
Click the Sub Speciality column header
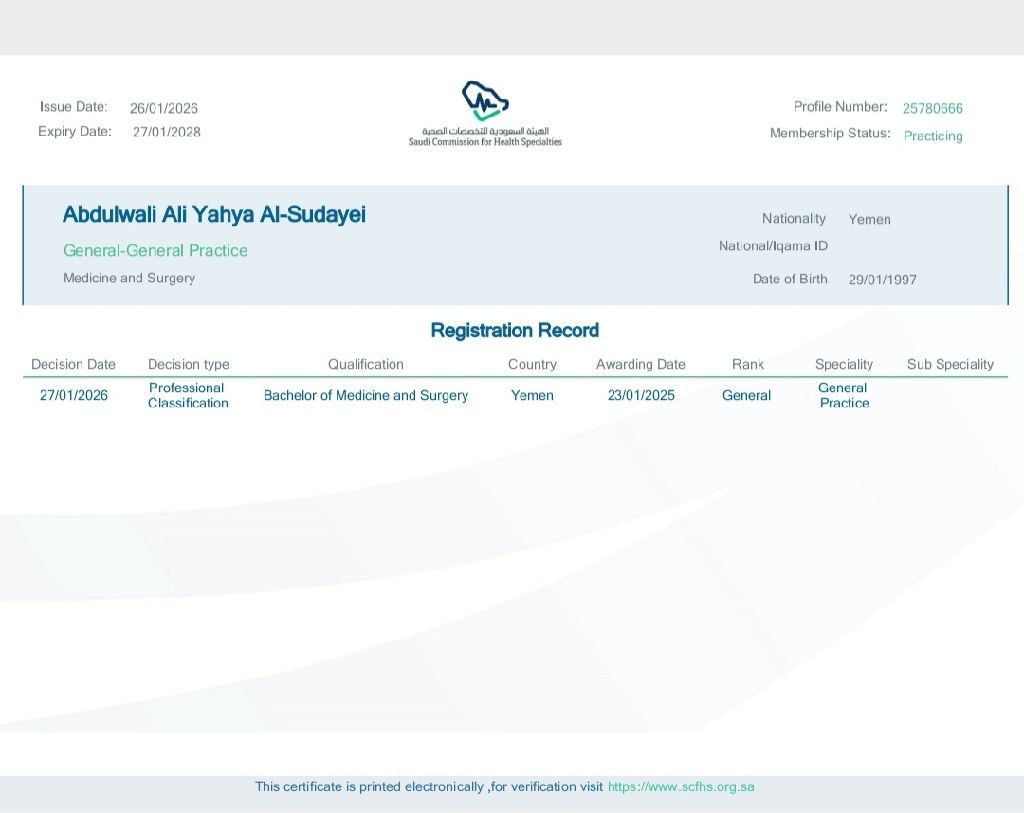[950, 365]
